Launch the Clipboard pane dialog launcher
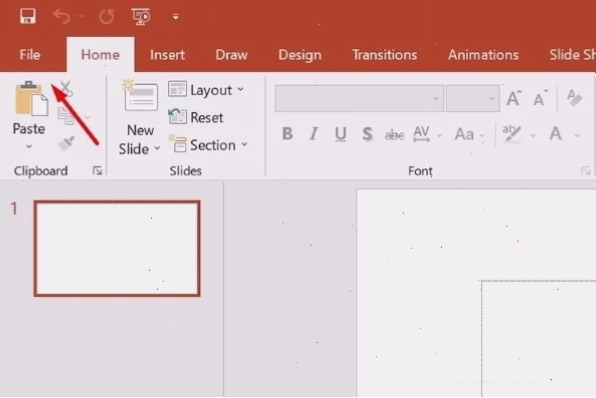The width and height of the screenshot is (596, 398). [97, 171]
